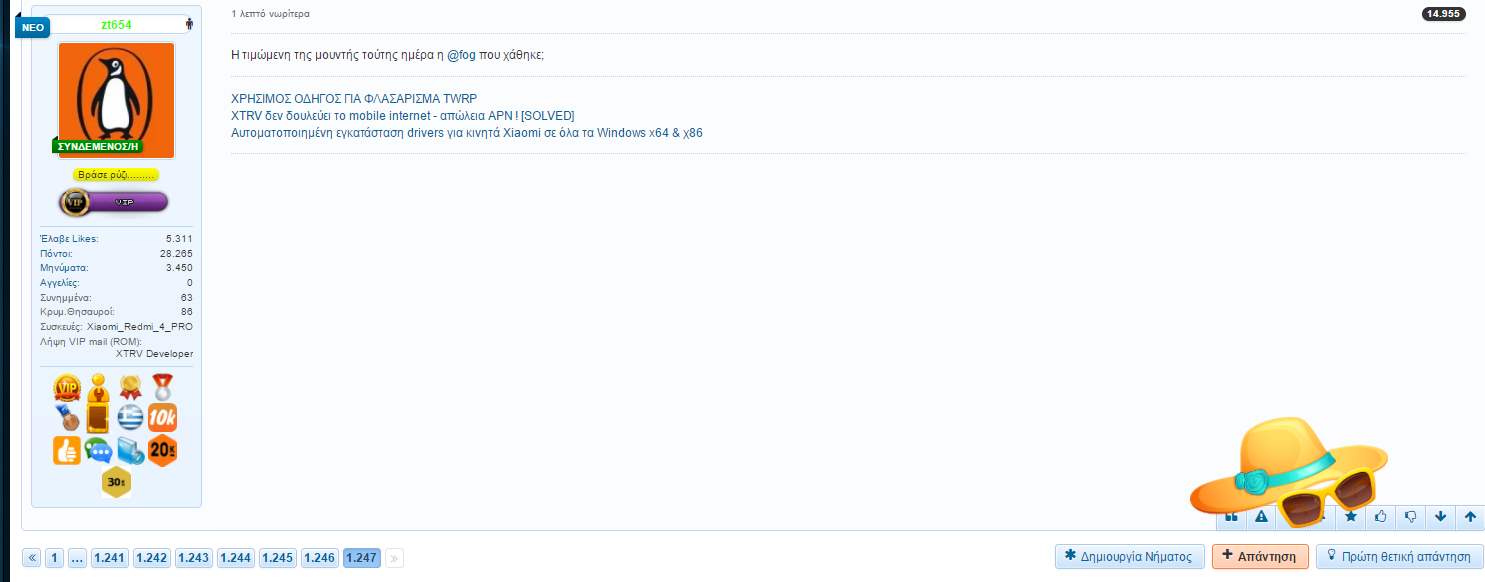1485x582 pixels.
Task: Click the silver medal with red ribbon badge
Action: [162, 386]
